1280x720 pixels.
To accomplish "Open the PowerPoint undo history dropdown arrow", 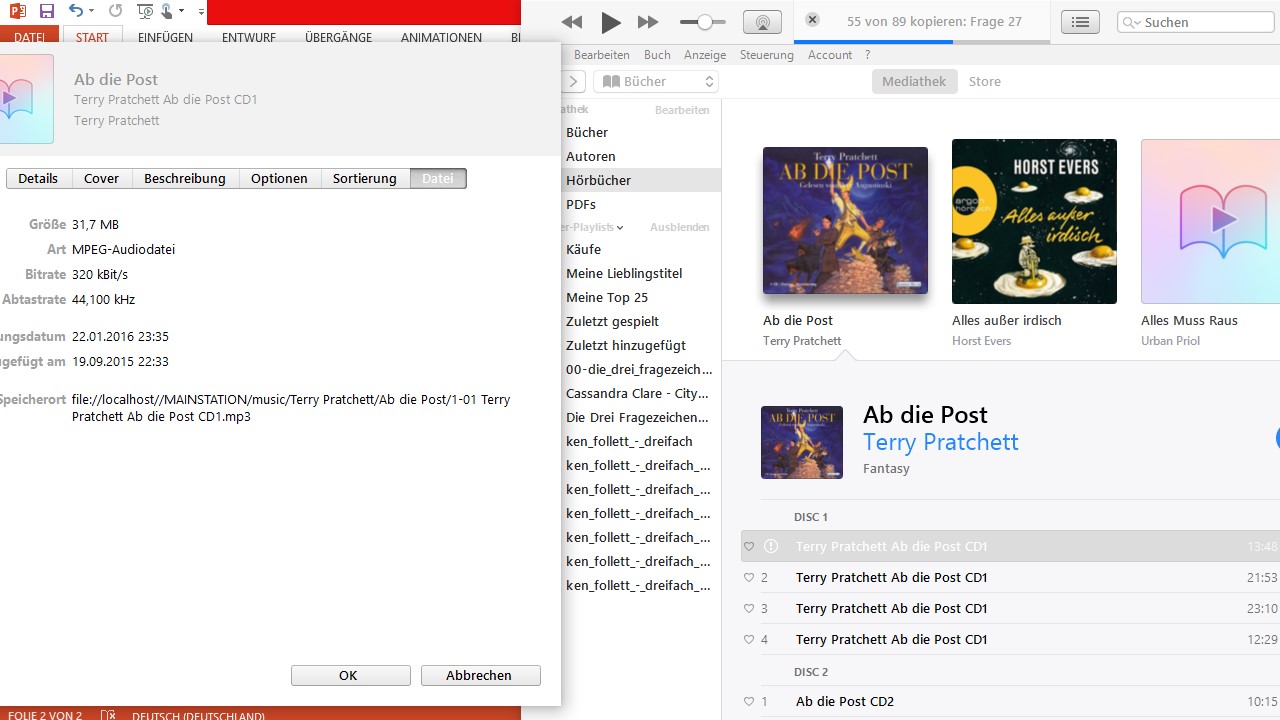I will (x=92, y=11).
